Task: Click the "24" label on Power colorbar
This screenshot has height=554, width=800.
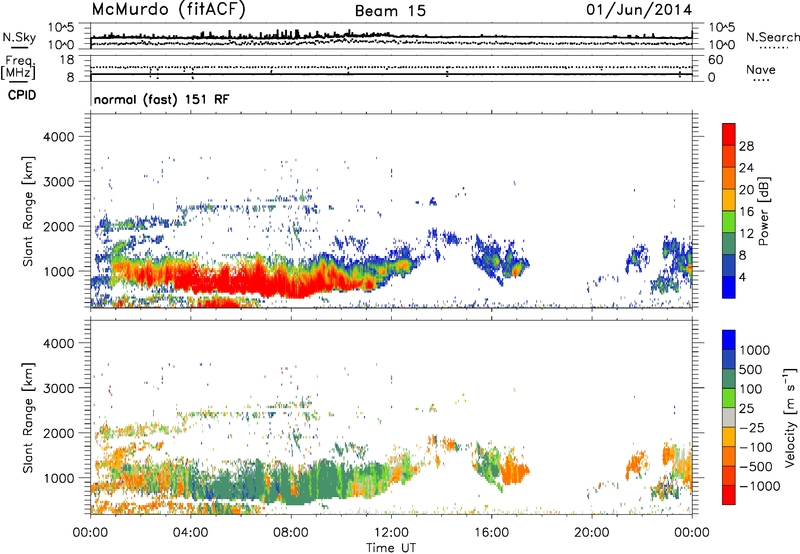Action: (746, 168)
